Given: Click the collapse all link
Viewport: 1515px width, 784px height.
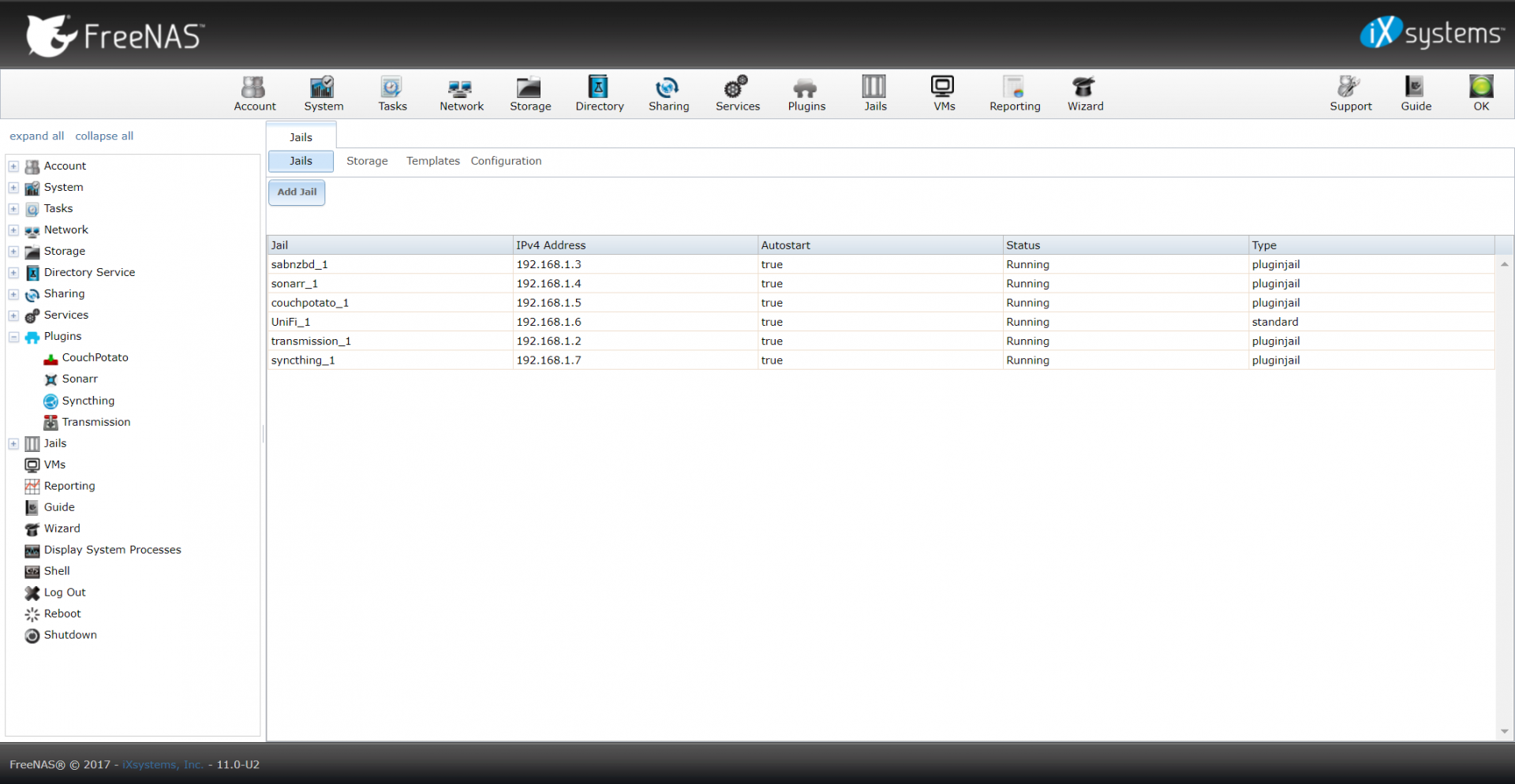Looking at the screenshot, I should tap(104, 136).
